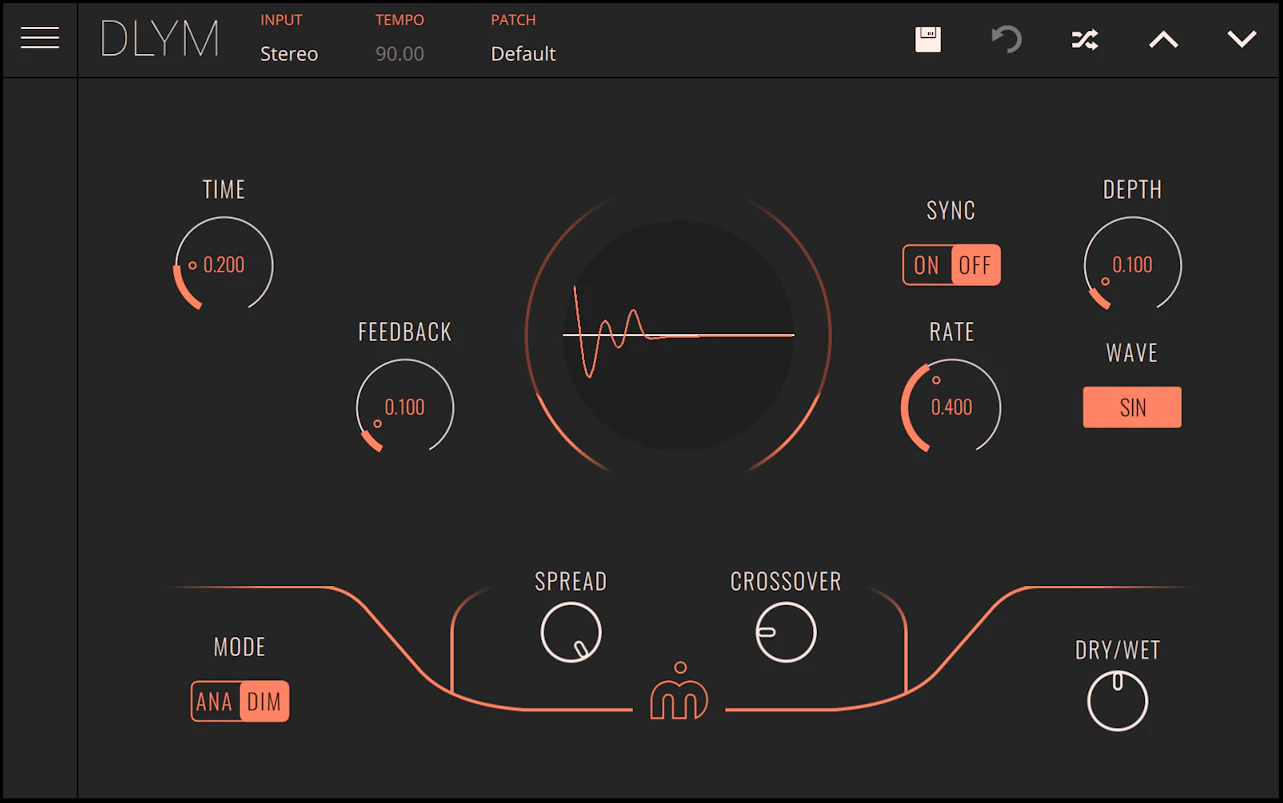Reset parameters using the undo arrow icon

[1006, 39]
